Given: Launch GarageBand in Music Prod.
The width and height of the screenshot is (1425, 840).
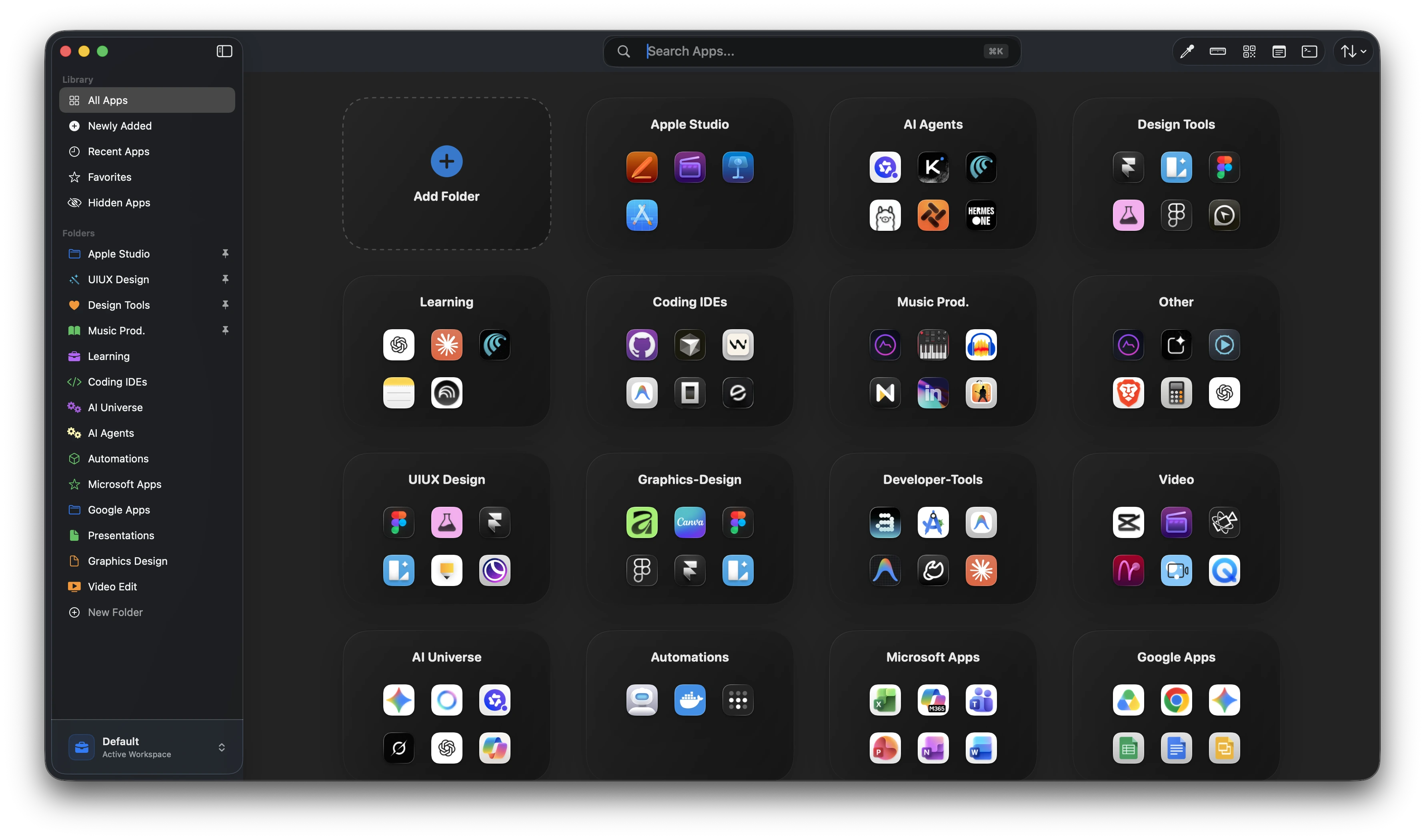Looking at the screenshot, I should [981, 392].
